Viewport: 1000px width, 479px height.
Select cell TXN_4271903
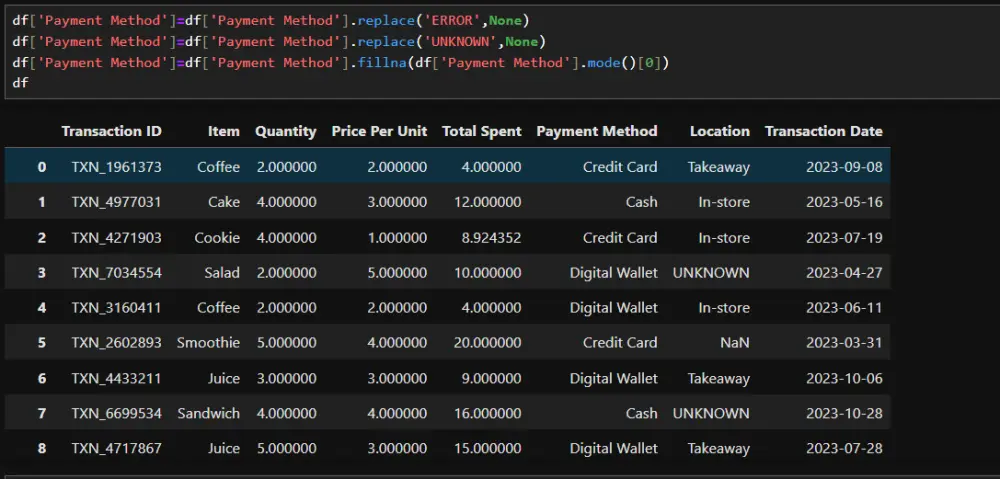pos(117,238)
